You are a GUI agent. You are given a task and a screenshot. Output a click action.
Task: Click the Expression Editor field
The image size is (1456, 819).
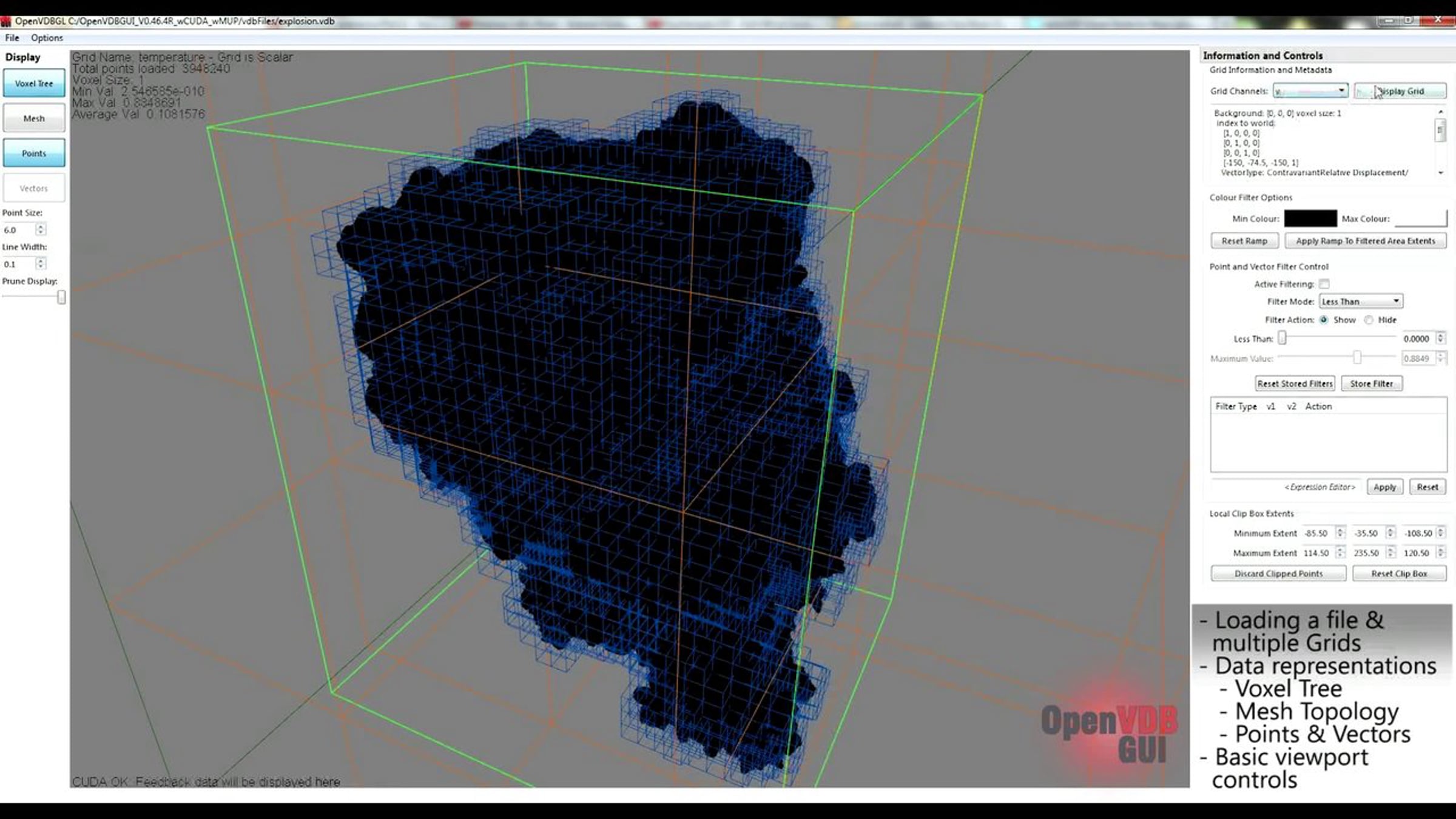pos(1286,487)
